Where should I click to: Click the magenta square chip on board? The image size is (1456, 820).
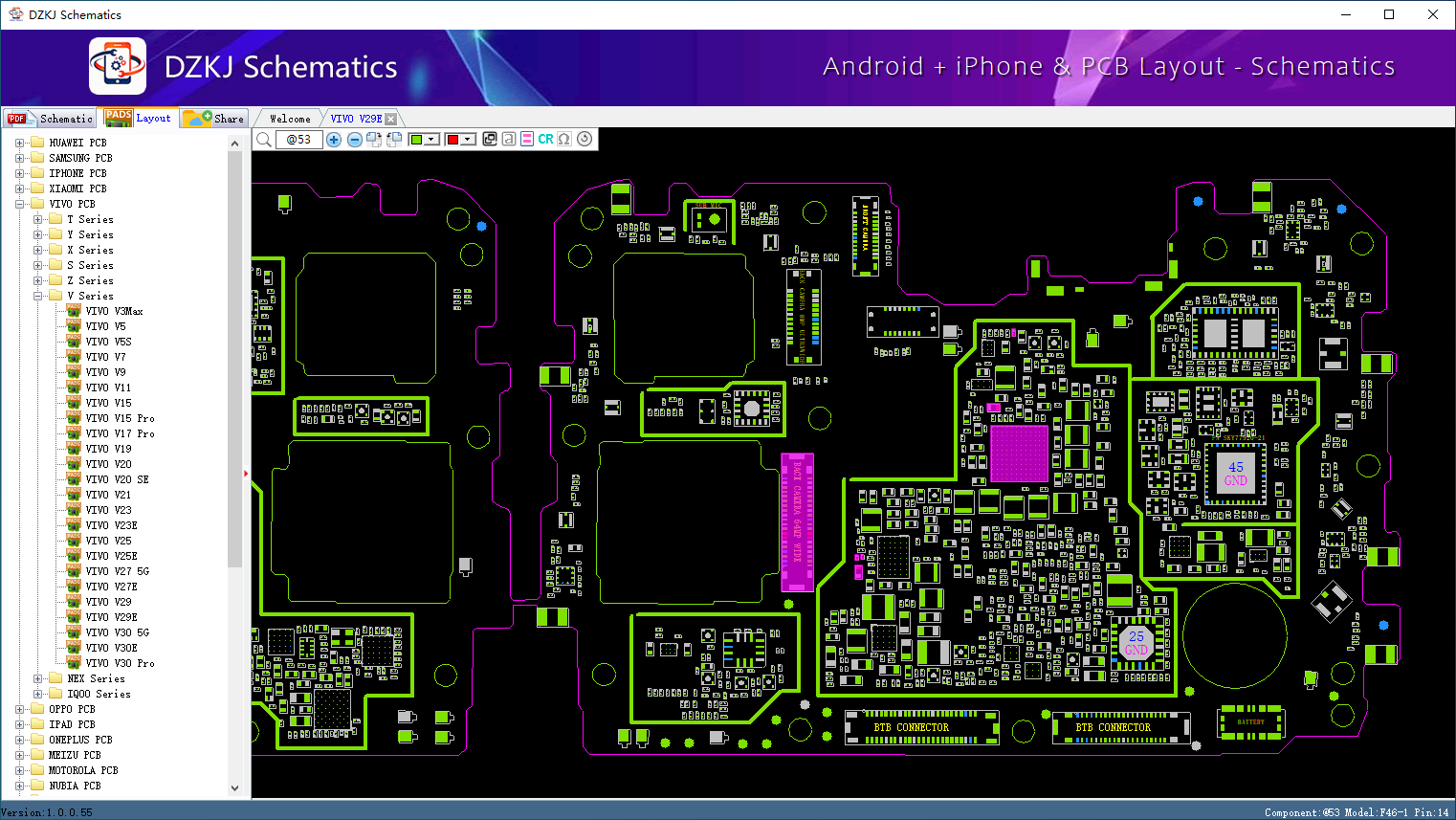(1020, 454)
